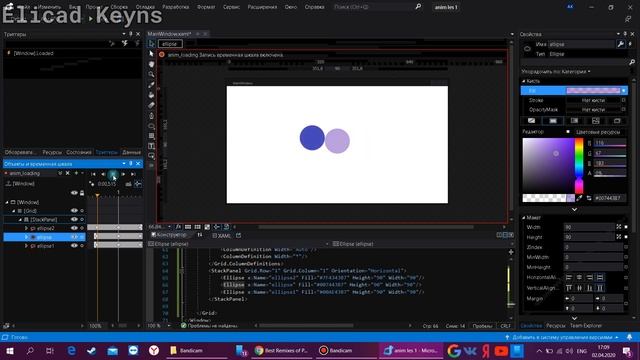The image size is (640, 360).
Task: Open Windows Start menu
Action: point(10,351)
